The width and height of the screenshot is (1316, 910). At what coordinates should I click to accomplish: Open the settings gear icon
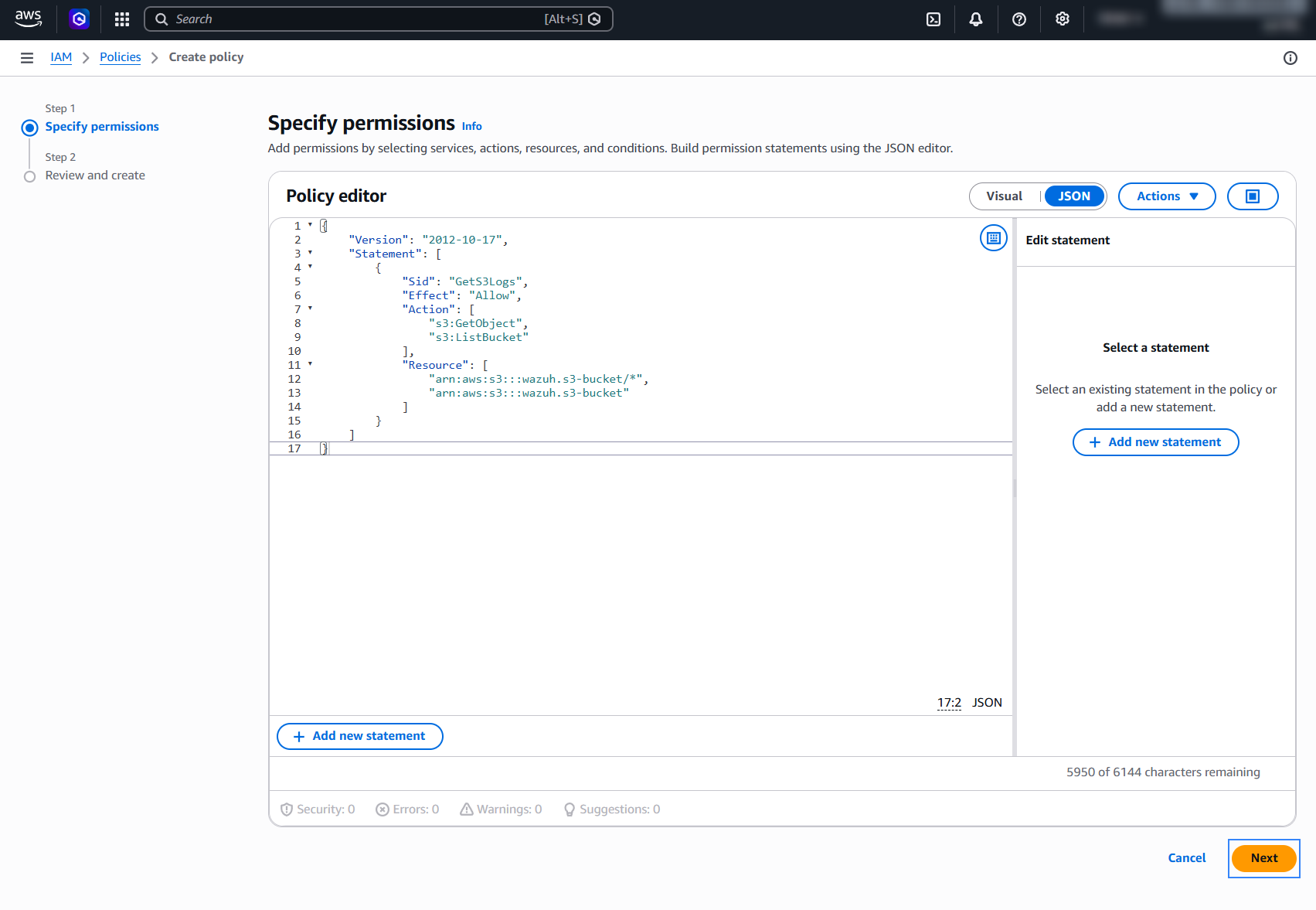(1063, 19)
